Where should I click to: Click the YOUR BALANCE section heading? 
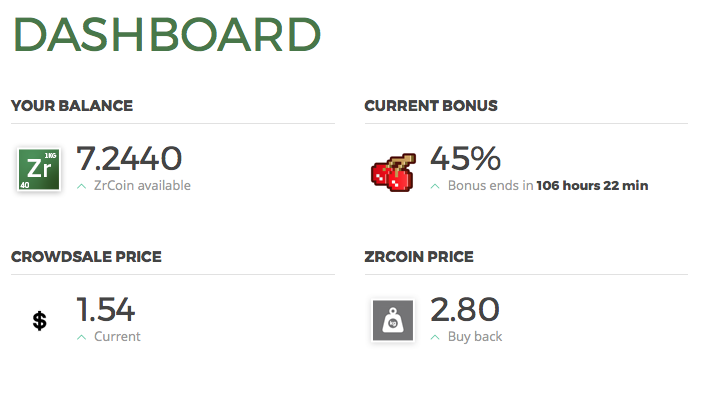(x=72, y=106)
